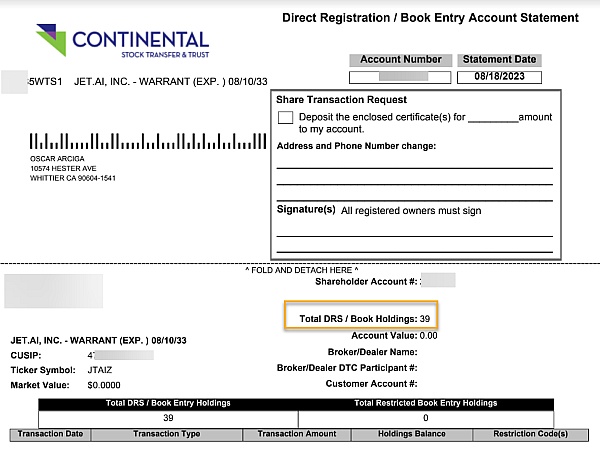This screenshot has height=449, width=600.
Task: Click the Customer Account # label
Action: (x=372, y=384)
